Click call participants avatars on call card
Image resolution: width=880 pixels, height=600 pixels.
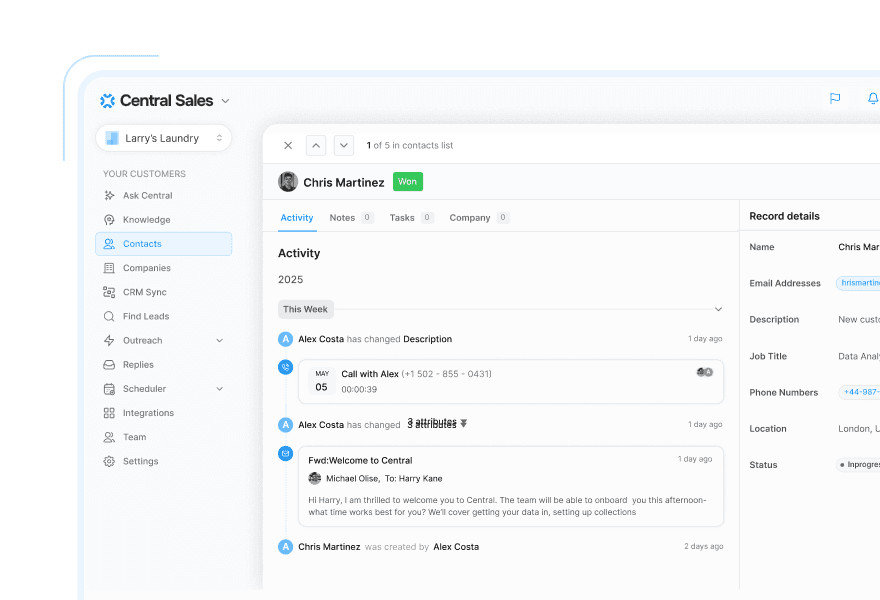tap(705, 372)
